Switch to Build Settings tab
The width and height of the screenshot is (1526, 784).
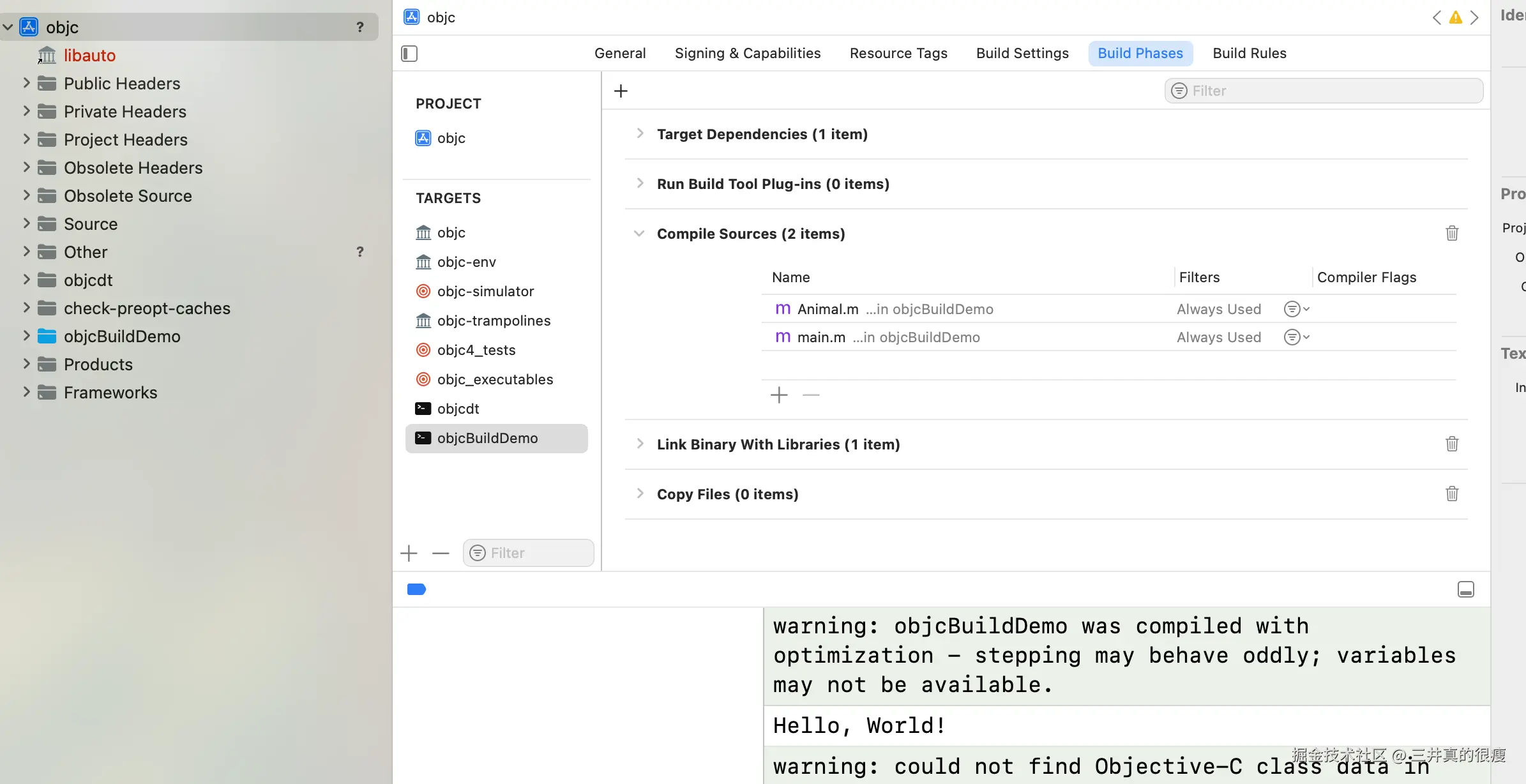tap(1022, 53)
